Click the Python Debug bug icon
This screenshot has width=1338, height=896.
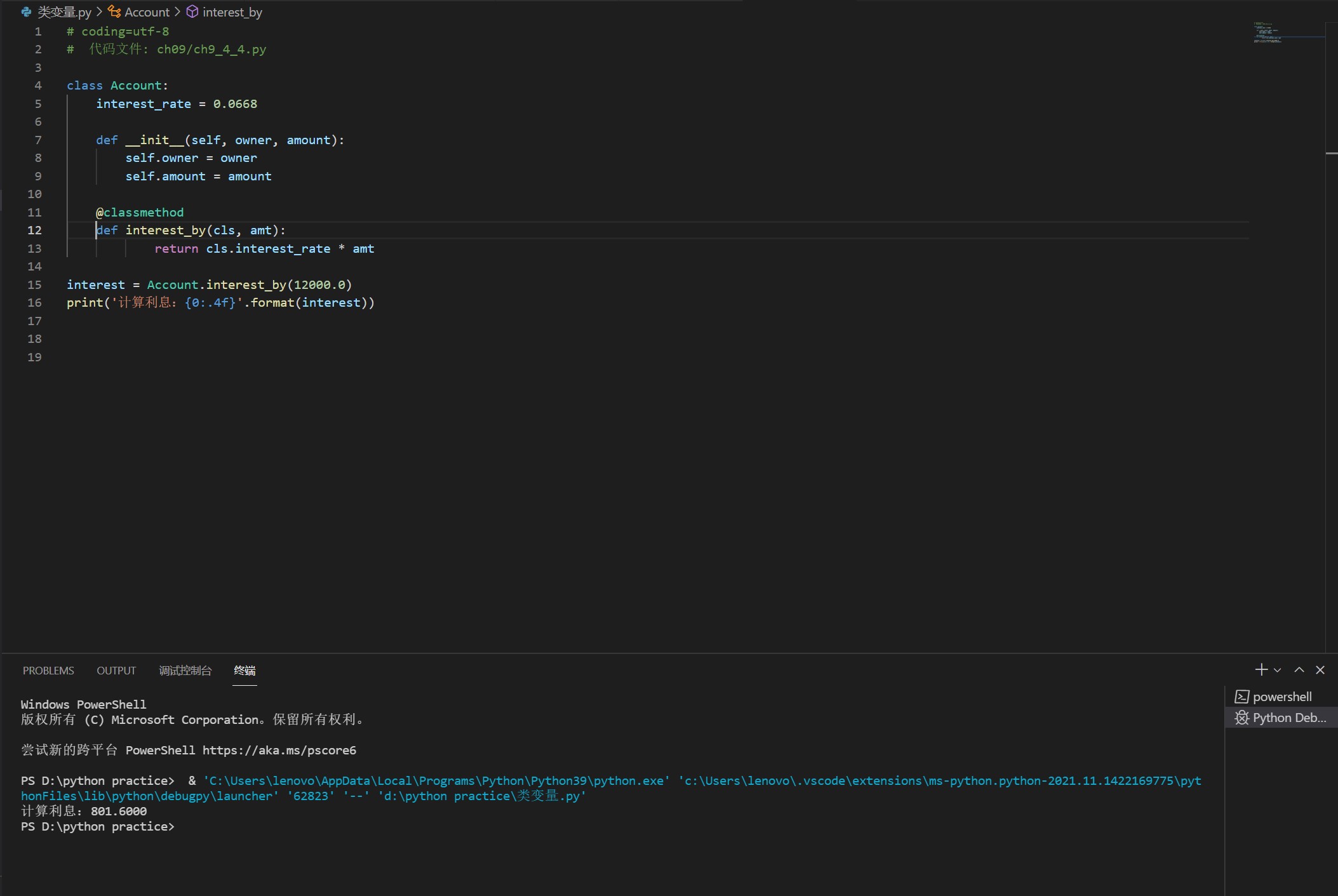click(x=1241, y=718)
